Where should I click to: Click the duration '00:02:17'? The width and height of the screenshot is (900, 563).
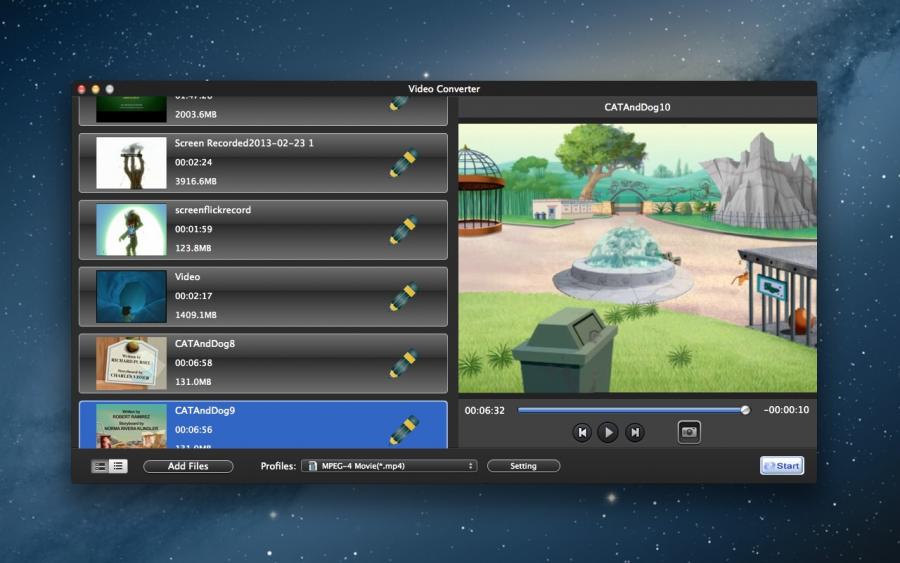coord(193,296)
